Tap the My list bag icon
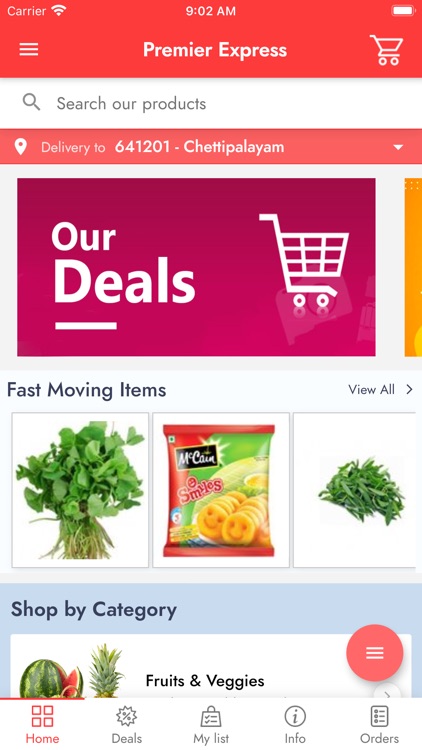422x750 pixels. click(211, 717)
